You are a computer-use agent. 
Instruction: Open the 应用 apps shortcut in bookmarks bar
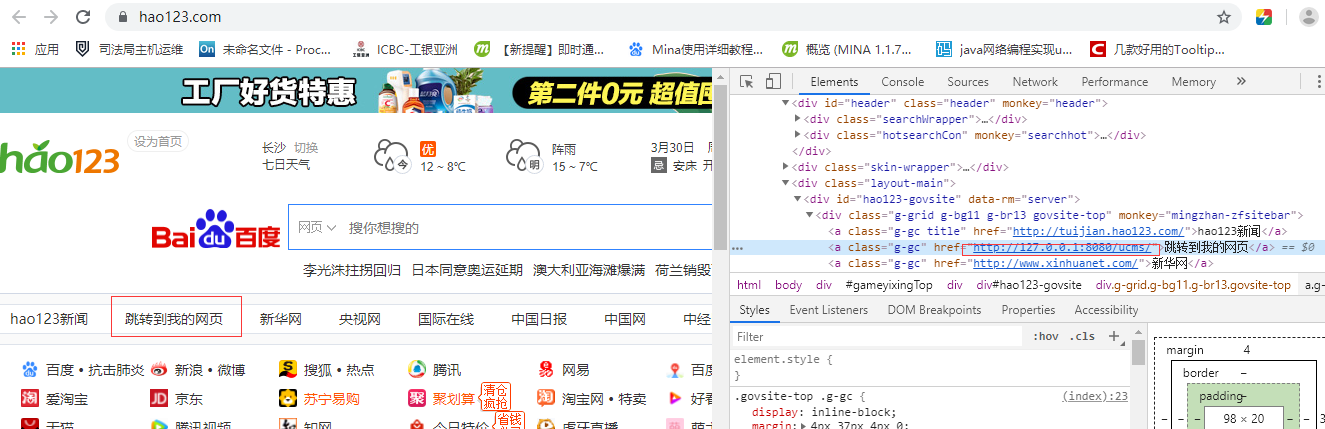pyautogui.click(x=35, y=49)
